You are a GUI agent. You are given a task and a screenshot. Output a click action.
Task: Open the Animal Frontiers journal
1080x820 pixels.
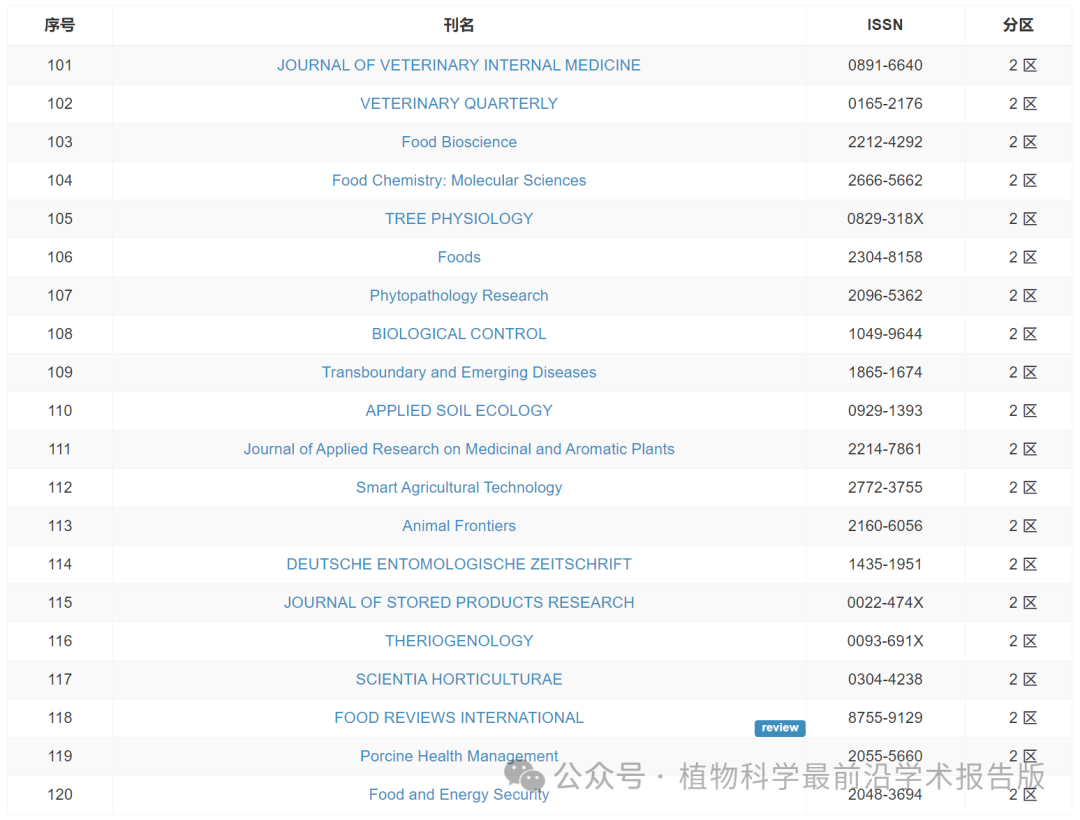click(x=459, y=526)
